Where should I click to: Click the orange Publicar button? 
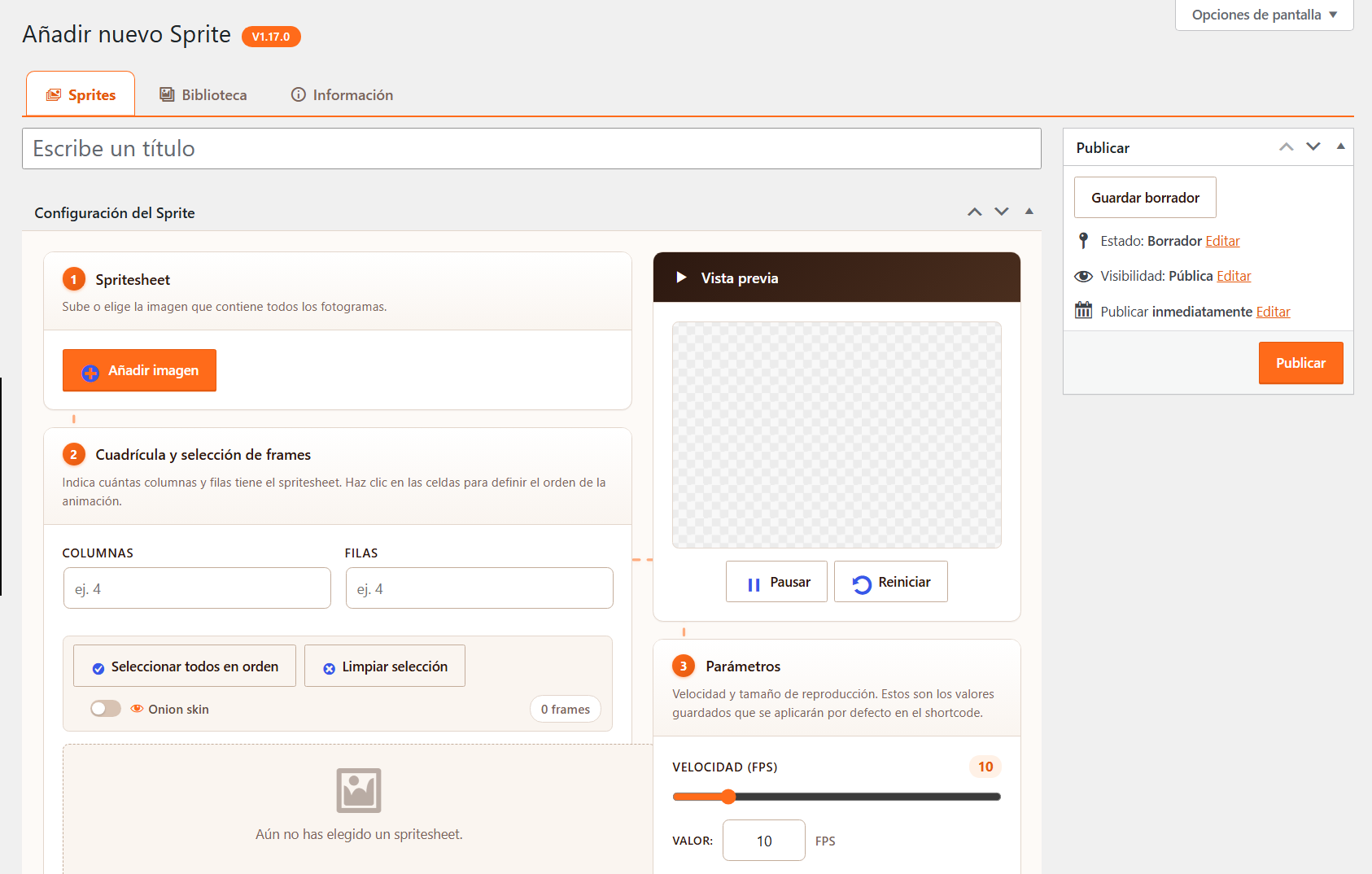coord(1300,363)
